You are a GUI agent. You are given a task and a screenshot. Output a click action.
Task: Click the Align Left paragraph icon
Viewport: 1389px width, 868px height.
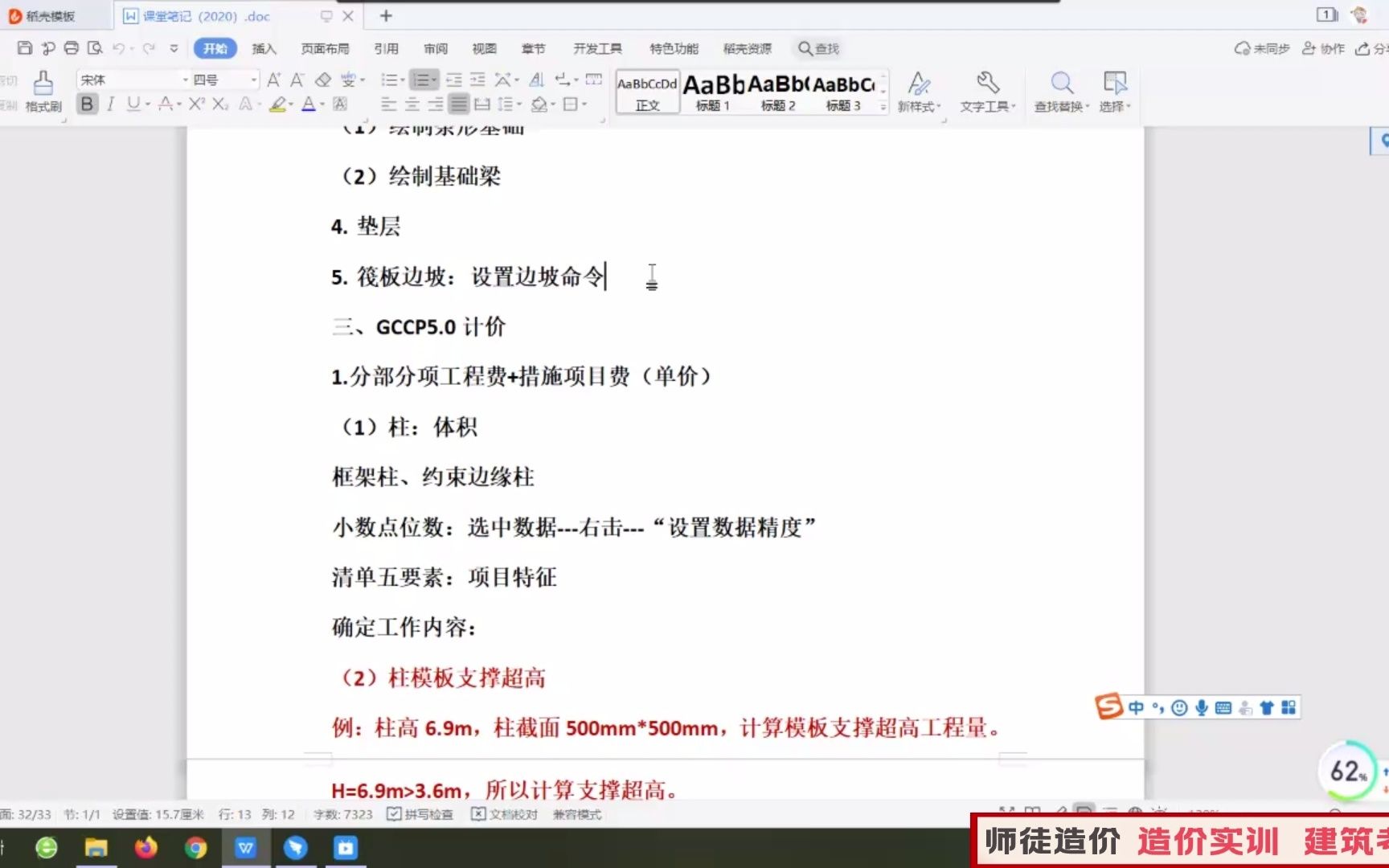click(x=388, y=104)
